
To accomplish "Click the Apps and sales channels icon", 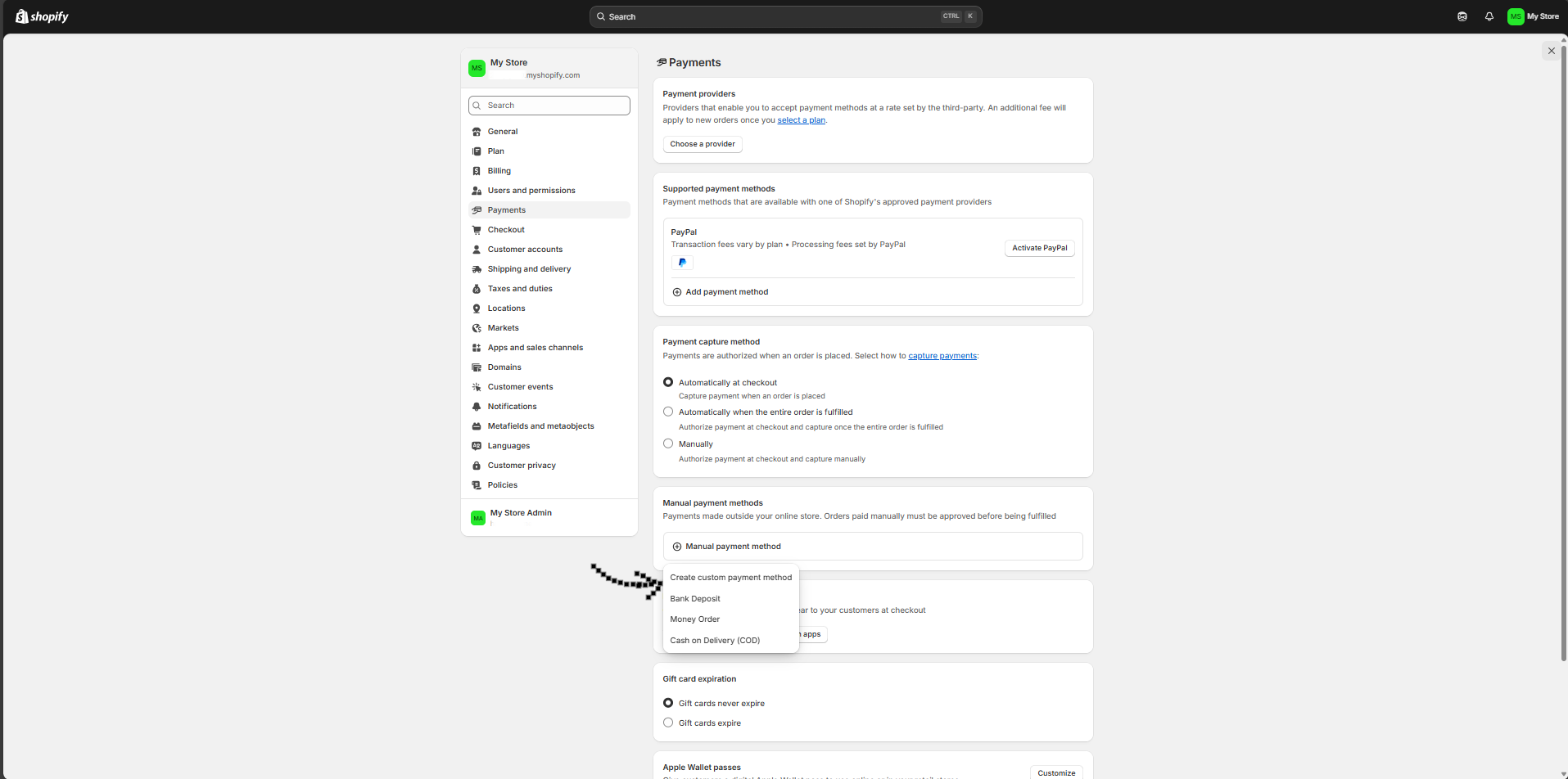I will click(x=477, y=348).
